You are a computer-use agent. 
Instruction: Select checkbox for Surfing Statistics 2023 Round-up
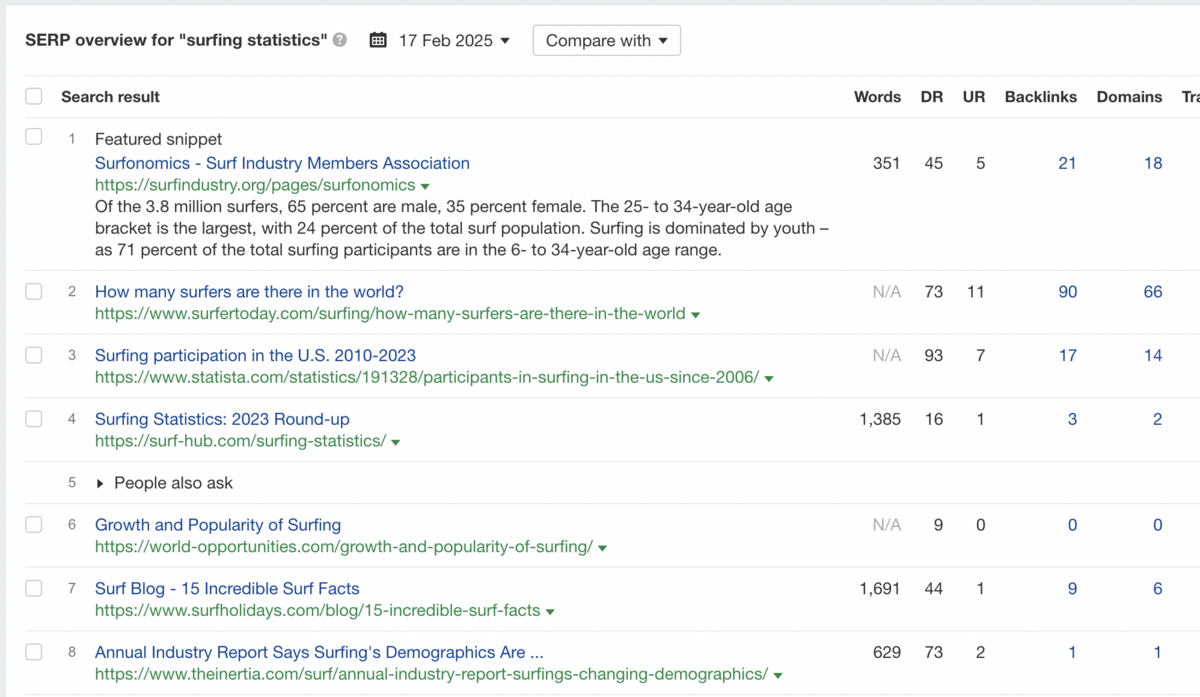34,419
